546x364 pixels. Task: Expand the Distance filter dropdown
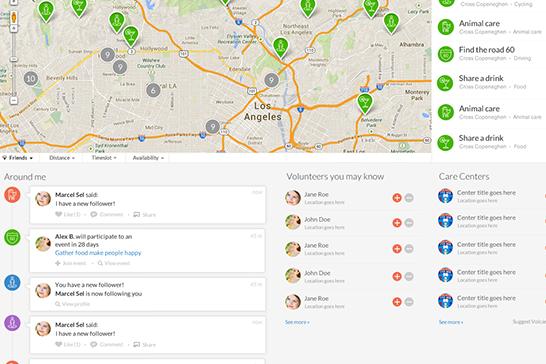62,158
